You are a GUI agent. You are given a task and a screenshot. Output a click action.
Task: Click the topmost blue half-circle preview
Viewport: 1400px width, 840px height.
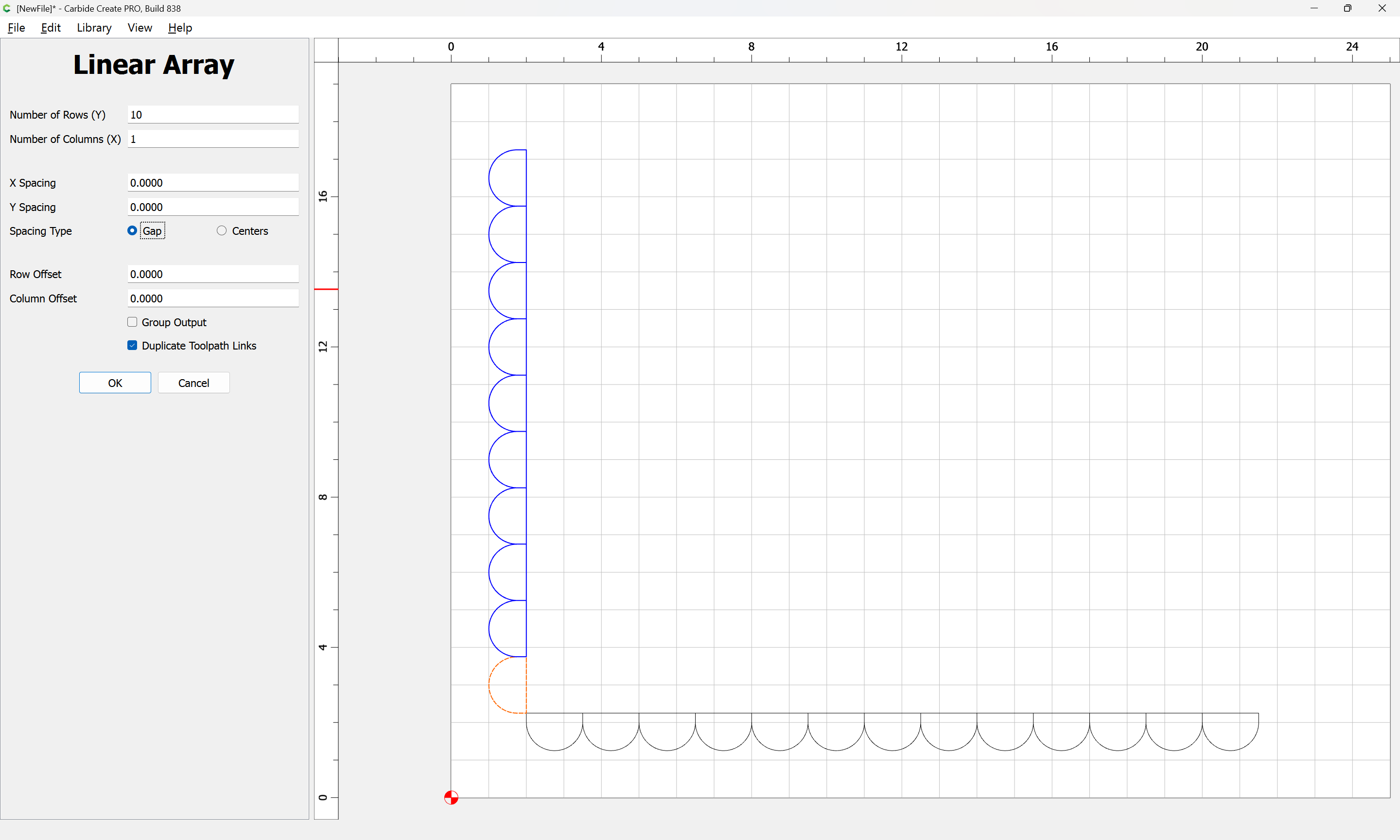(490, 178)
